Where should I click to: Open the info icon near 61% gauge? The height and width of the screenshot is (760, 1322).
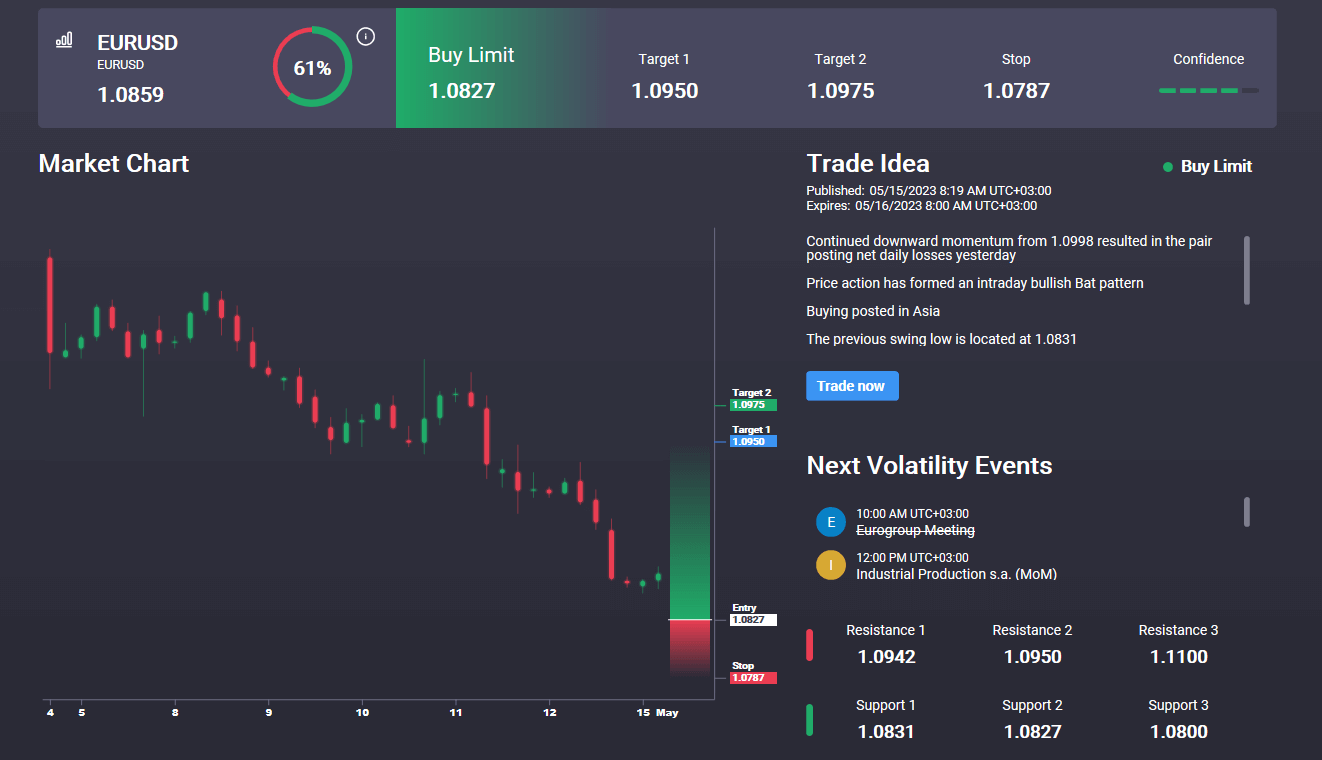tap(366, 37)
